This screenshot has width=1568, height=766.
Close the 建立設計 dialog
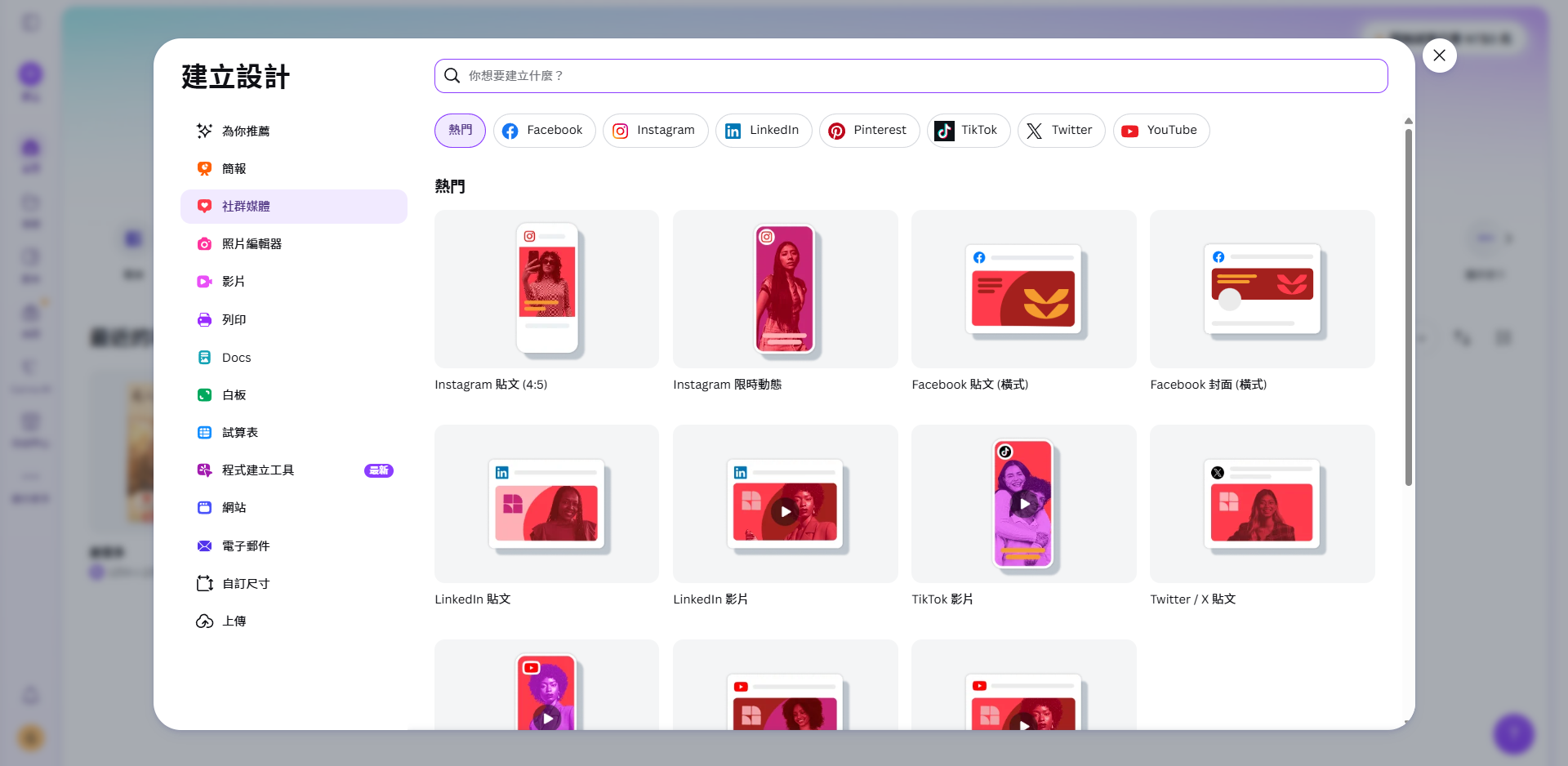click(x=1440, y=55)
